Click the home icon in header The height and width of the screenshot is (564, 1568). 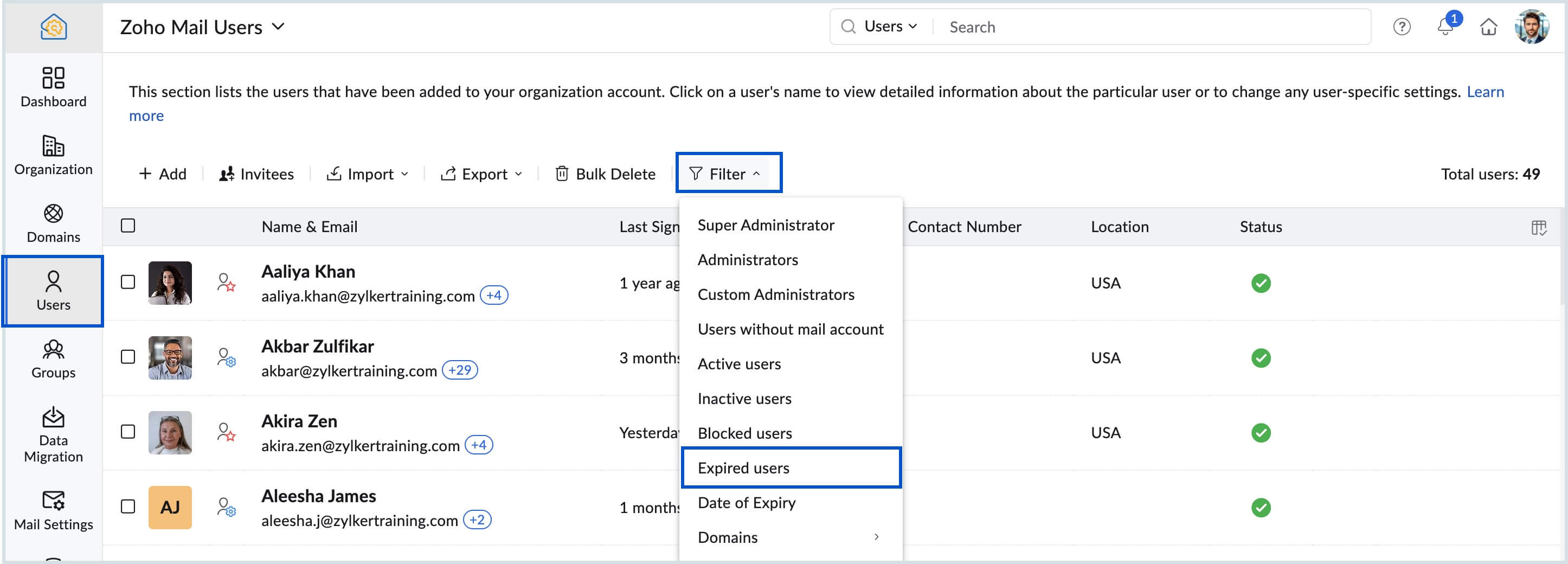pos(1488,28)
